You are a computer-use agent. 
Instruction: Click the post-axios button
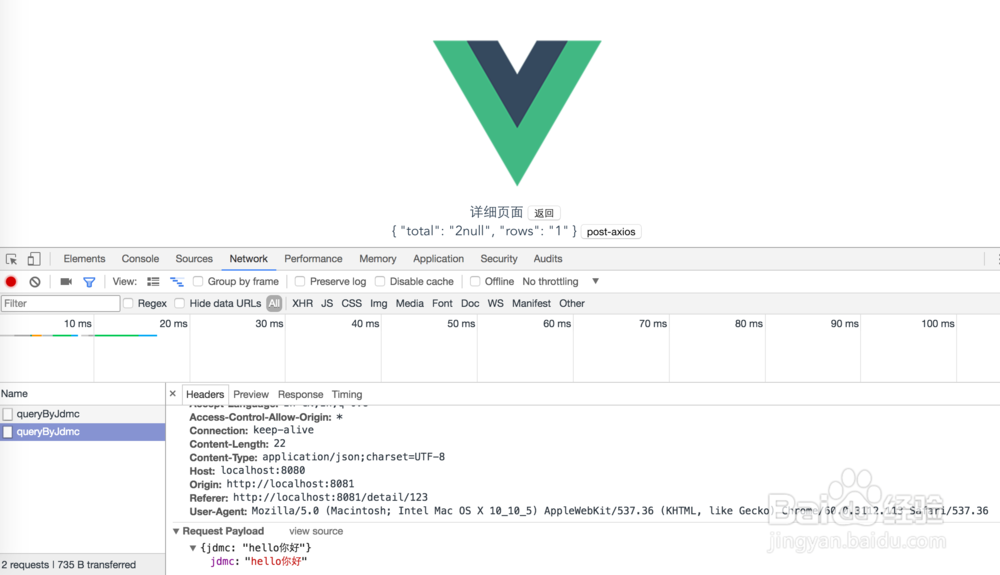coord(611,232)
